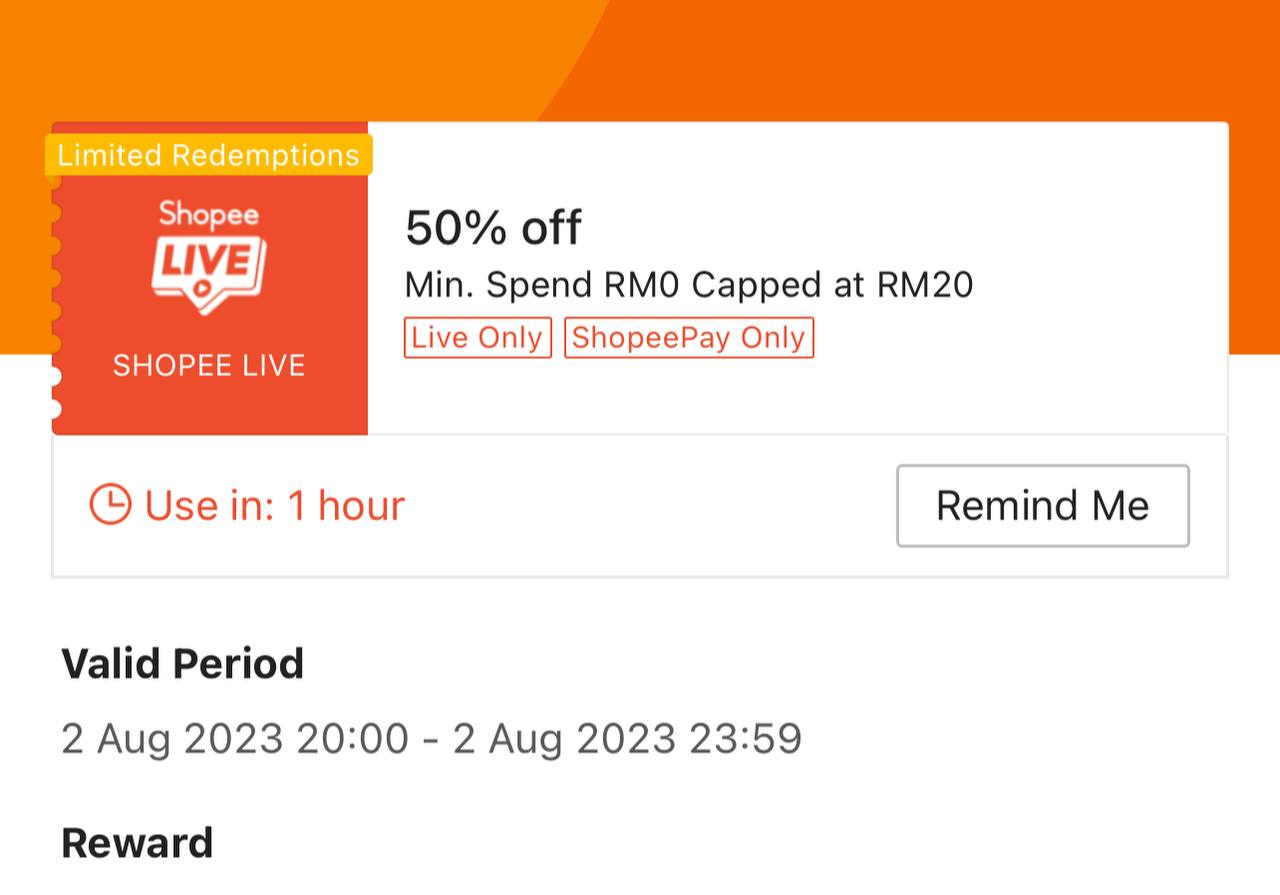Click the Shopee Live logo icon
This screenshot has width=1280, height=895.
(x=209, y=258)
